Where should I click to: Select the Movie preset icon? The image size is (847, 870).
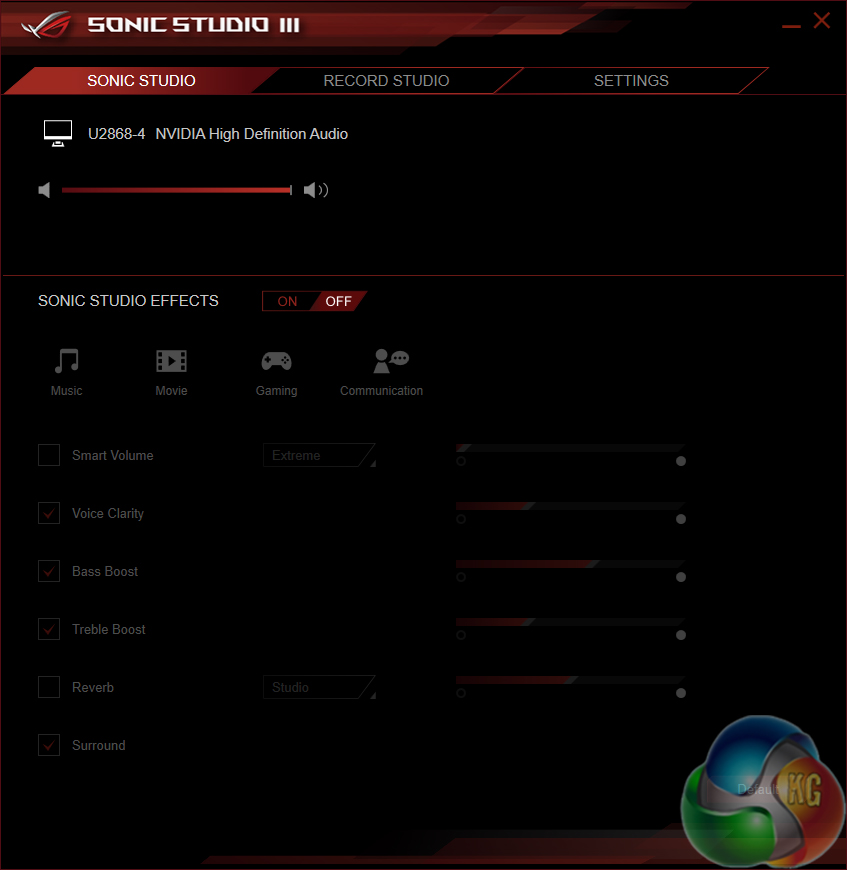tap(171, 361)
